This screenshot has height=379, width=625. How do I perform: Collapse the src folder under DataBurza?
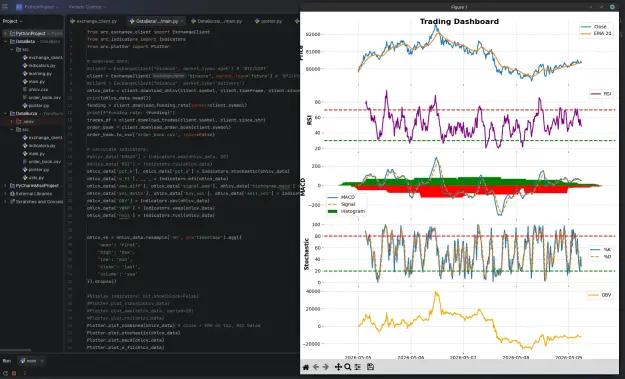tap(12, 130)
